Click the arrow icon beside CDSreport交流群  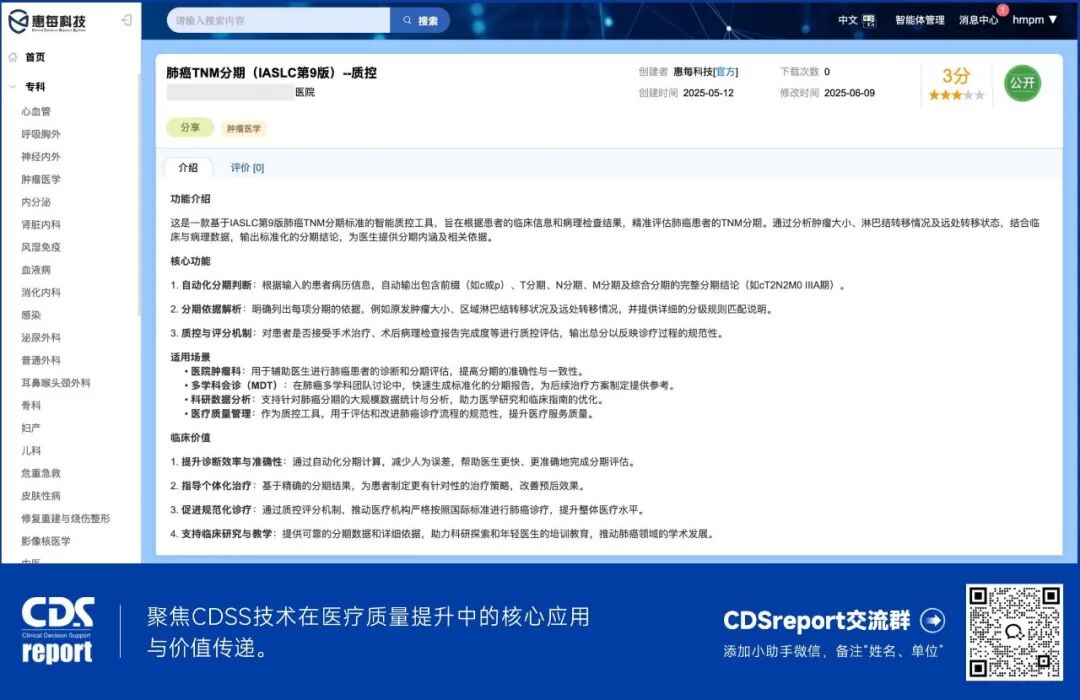(x=932, y=620)
